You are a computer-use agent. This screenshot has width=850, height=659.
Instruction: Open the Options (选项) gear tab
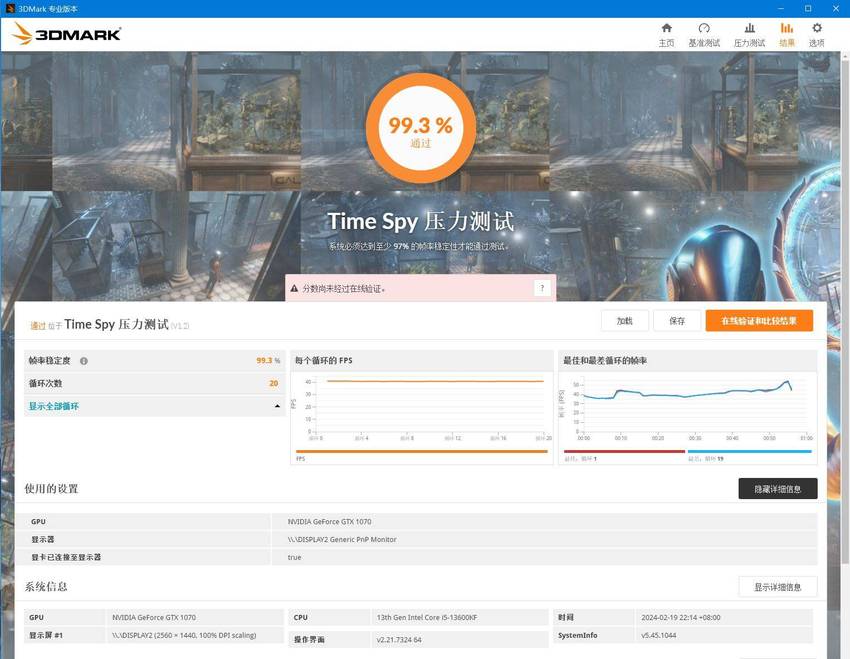pyautogui.click(x=816, y=35)
